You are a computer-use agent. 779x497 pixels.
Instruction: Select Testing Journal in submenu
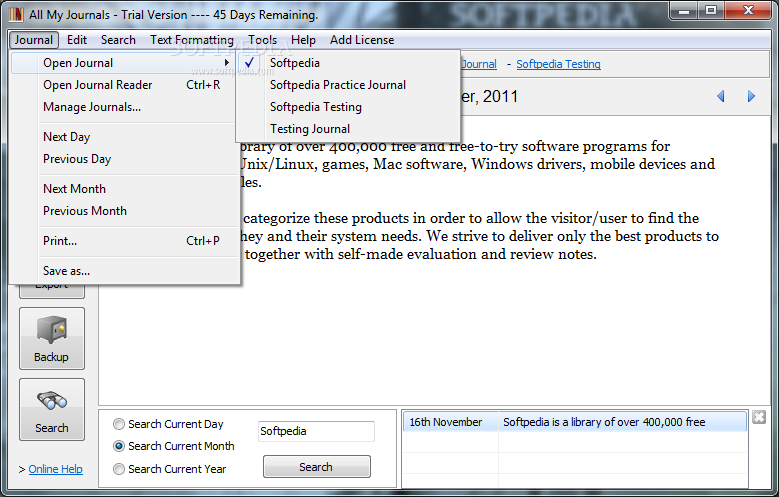[x=348, y=129]
